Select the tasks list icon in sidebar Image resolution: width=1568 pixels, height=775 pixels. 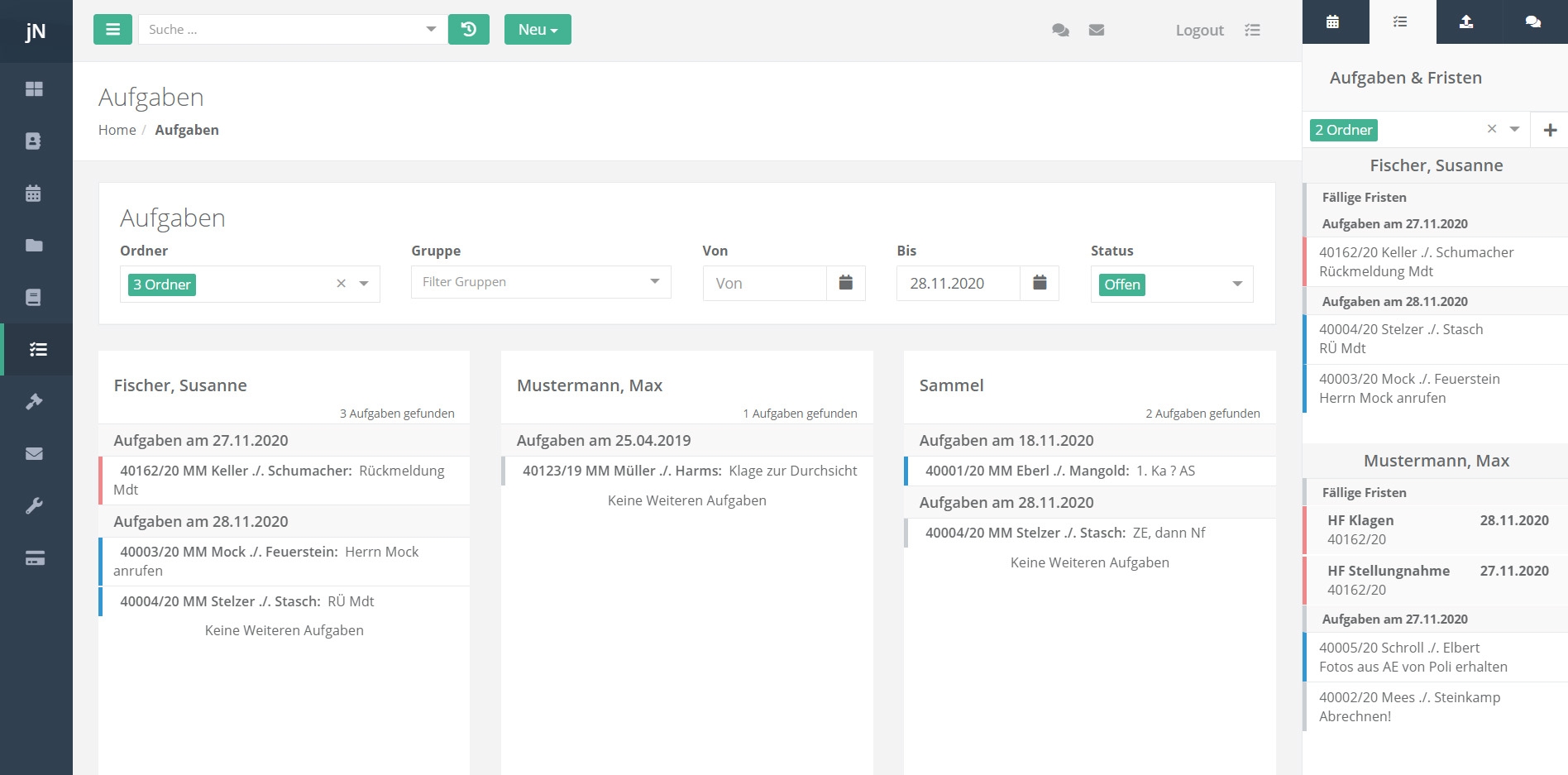(38, 350)
